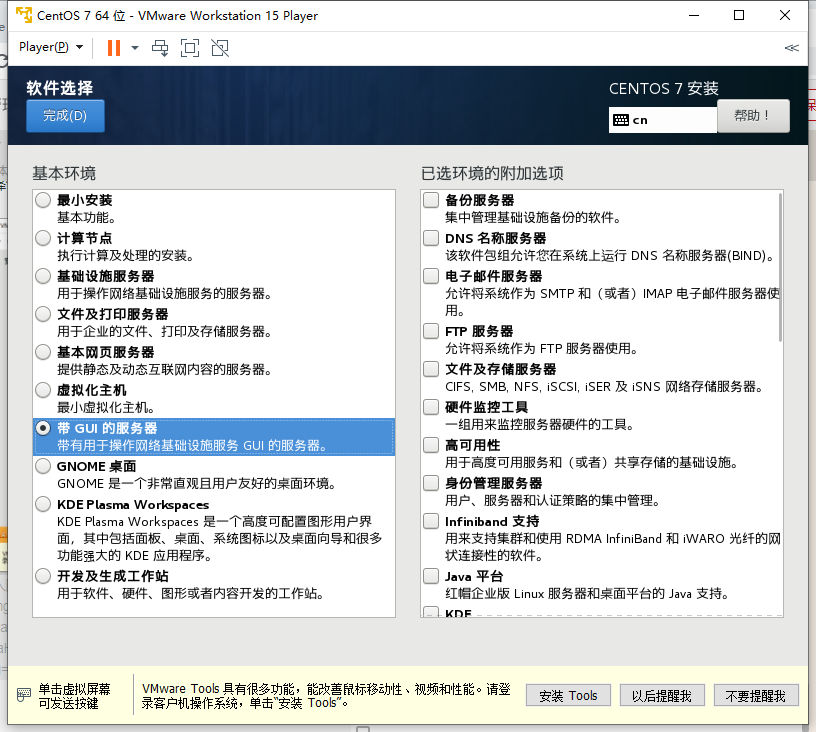Click the 完成(D) done button
The width and height of the screenshot is (816, 732).
coord(65,115)
